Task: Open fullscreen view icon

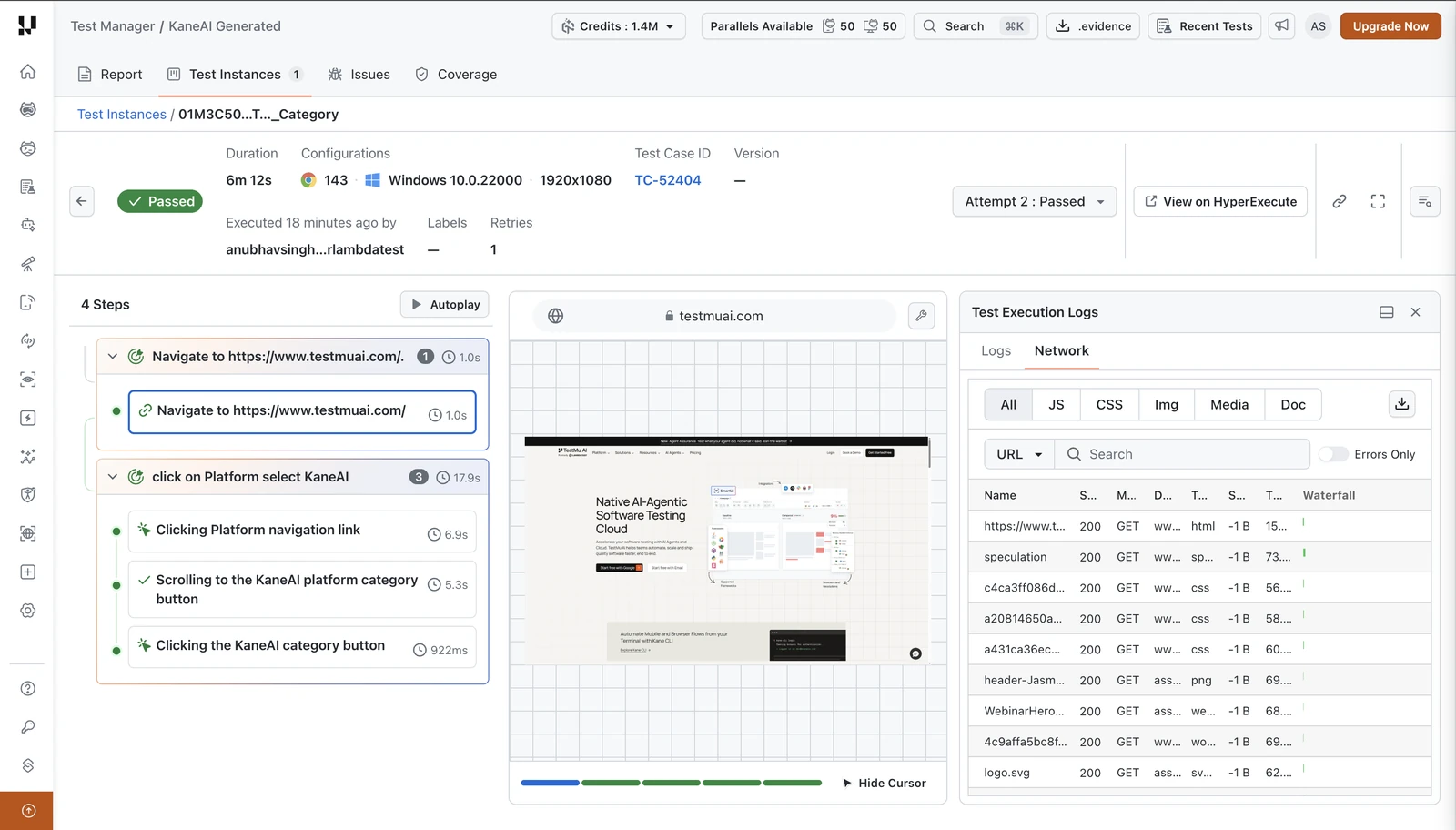Action: (x=1378, y=201)
